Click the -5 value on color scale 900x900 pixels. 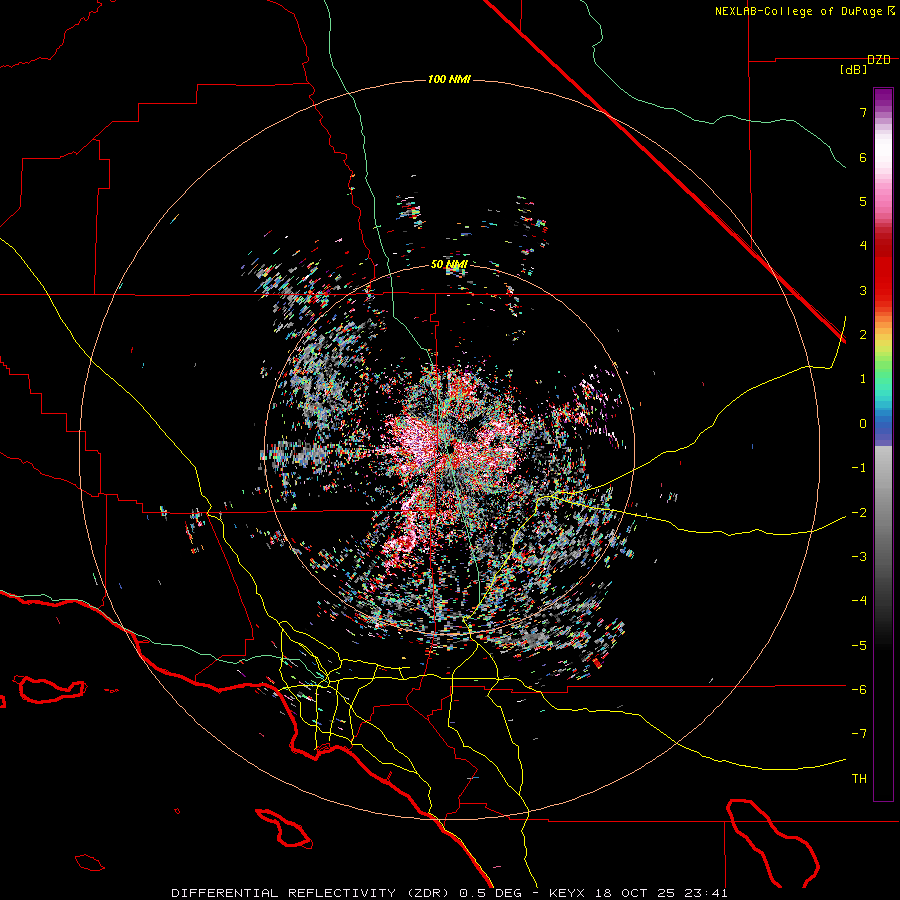pyautogui.click(x=859, y=646)
